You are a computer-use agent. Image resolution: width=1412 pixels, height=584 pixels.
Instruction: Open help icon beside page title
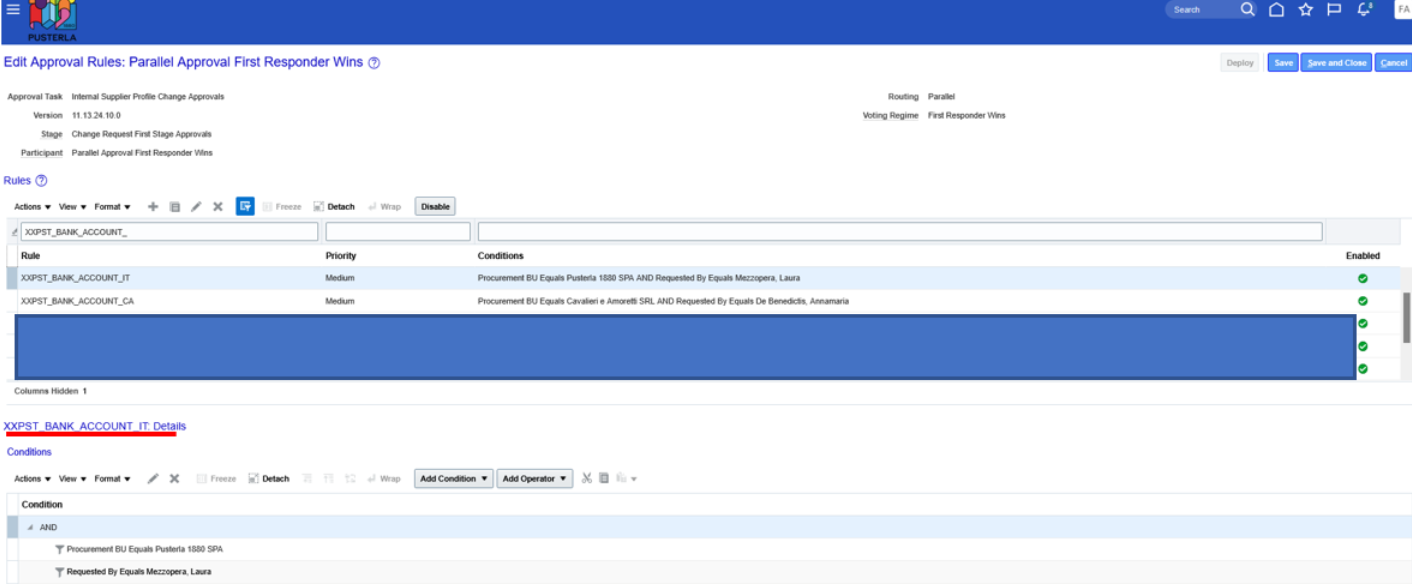[x=374, y=62]
